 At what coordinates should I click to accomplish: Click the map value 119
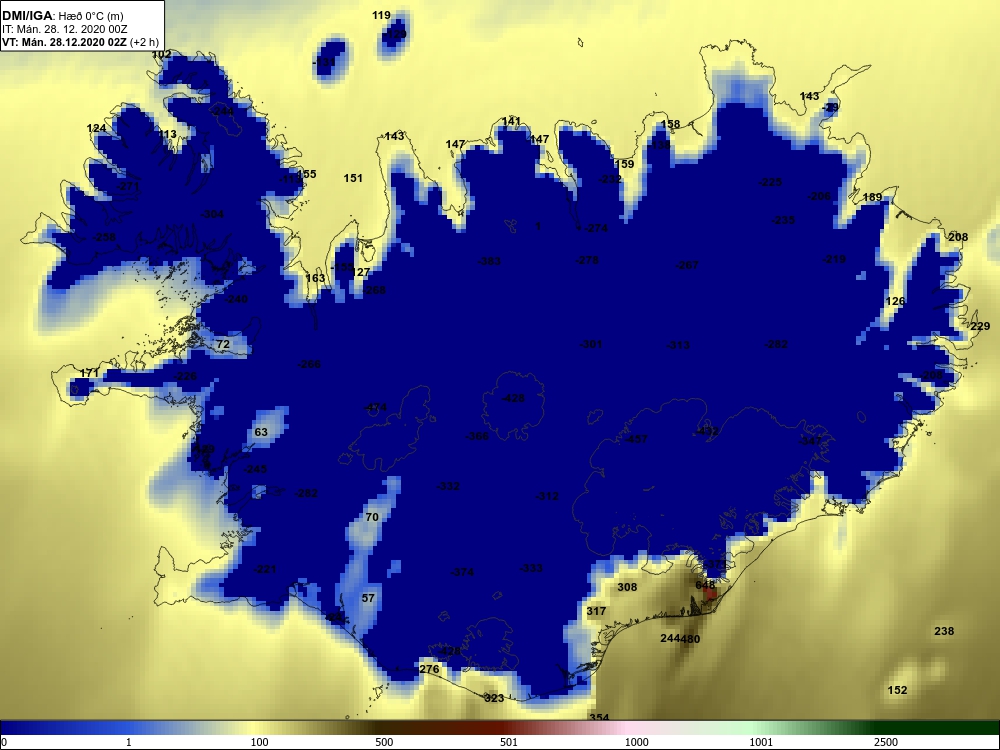point(381,15)
